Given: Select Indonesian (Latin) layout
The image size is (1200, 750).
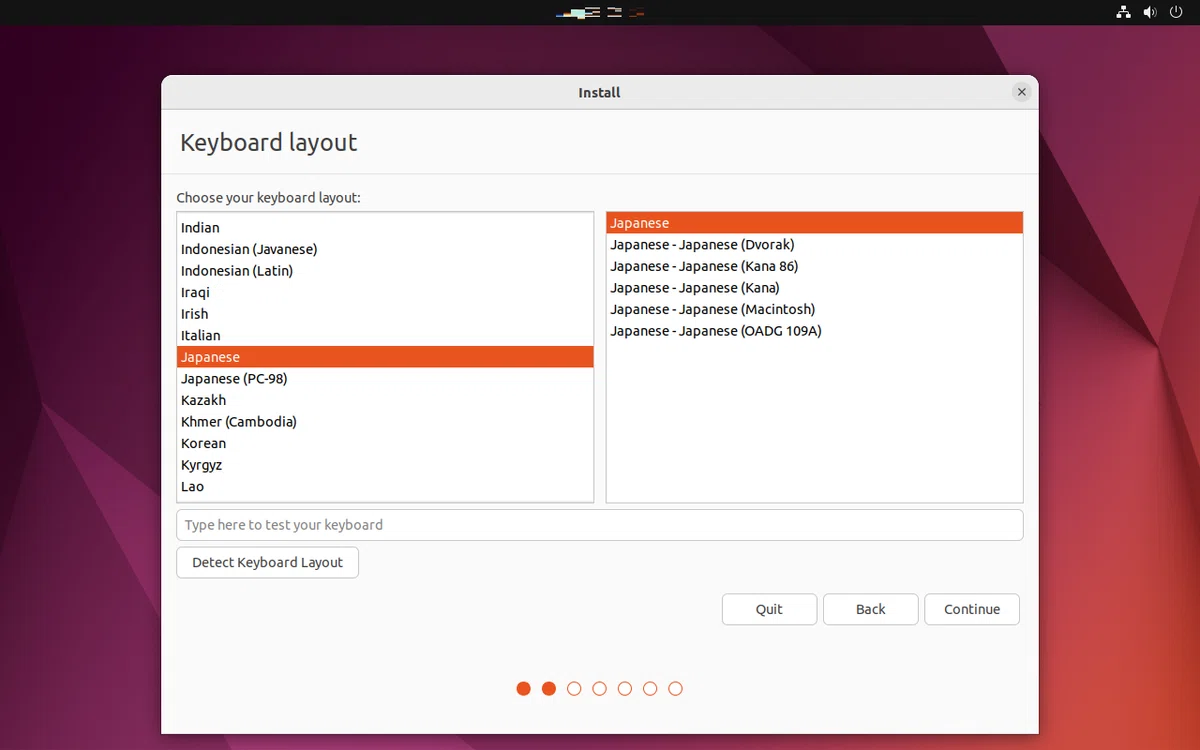Looking at the screenshot, I should pos(385,271).
